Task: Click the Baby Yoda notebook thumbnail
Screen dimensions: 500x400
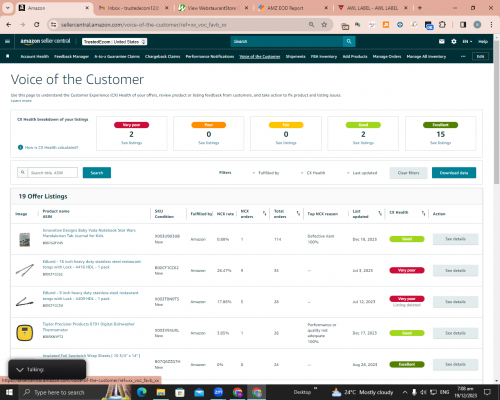Action: 25,240
